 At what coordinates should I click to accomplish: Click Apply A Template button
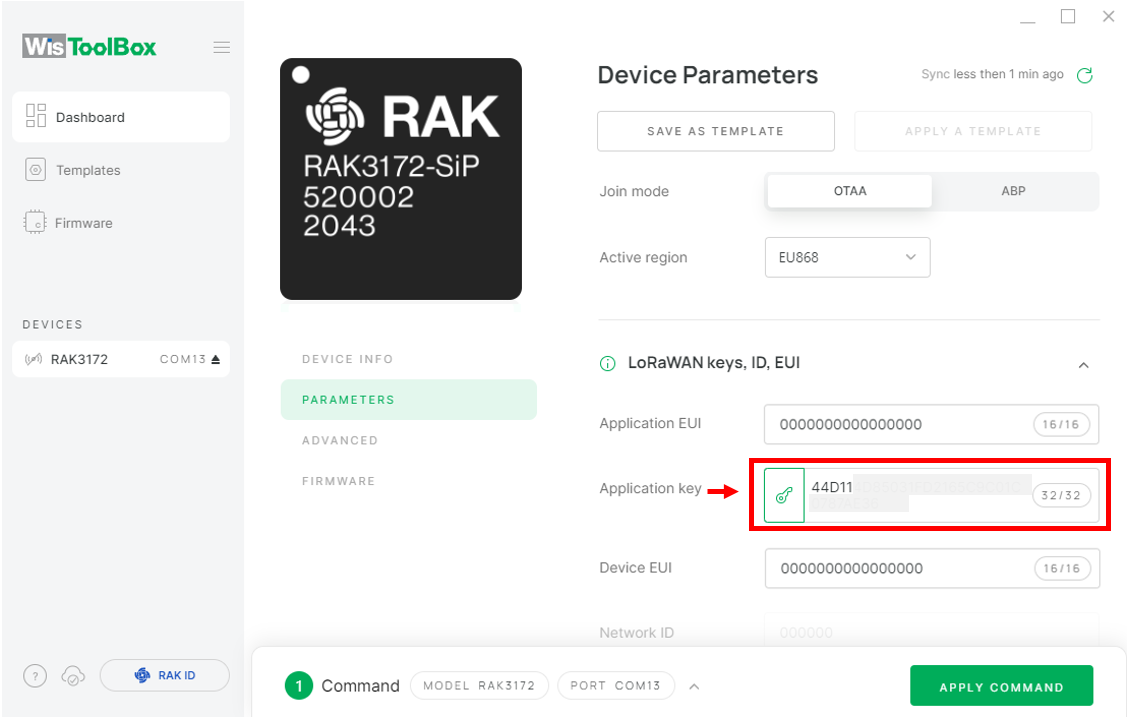[x=973, y=131]
